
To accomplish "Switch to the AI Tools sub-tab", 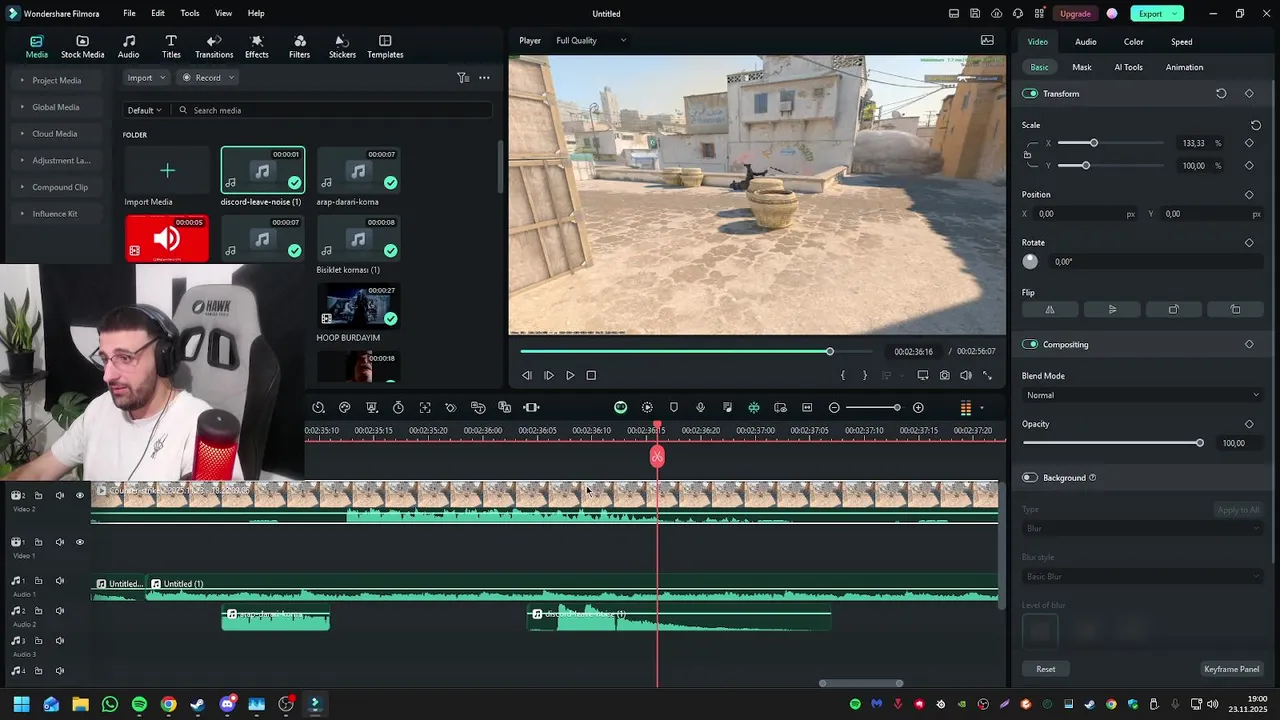I will pos(1128,68).
